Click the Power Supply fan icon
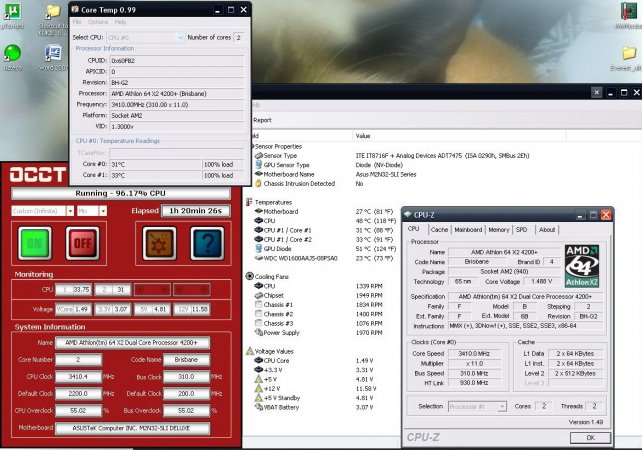The image size is (642, 450). tap(258, 332)
